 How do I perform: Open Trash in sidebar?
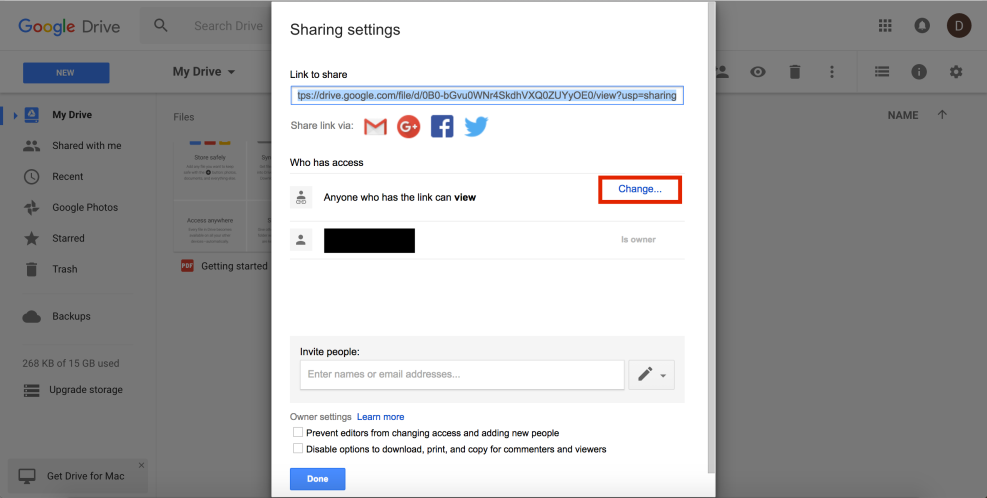64,269
